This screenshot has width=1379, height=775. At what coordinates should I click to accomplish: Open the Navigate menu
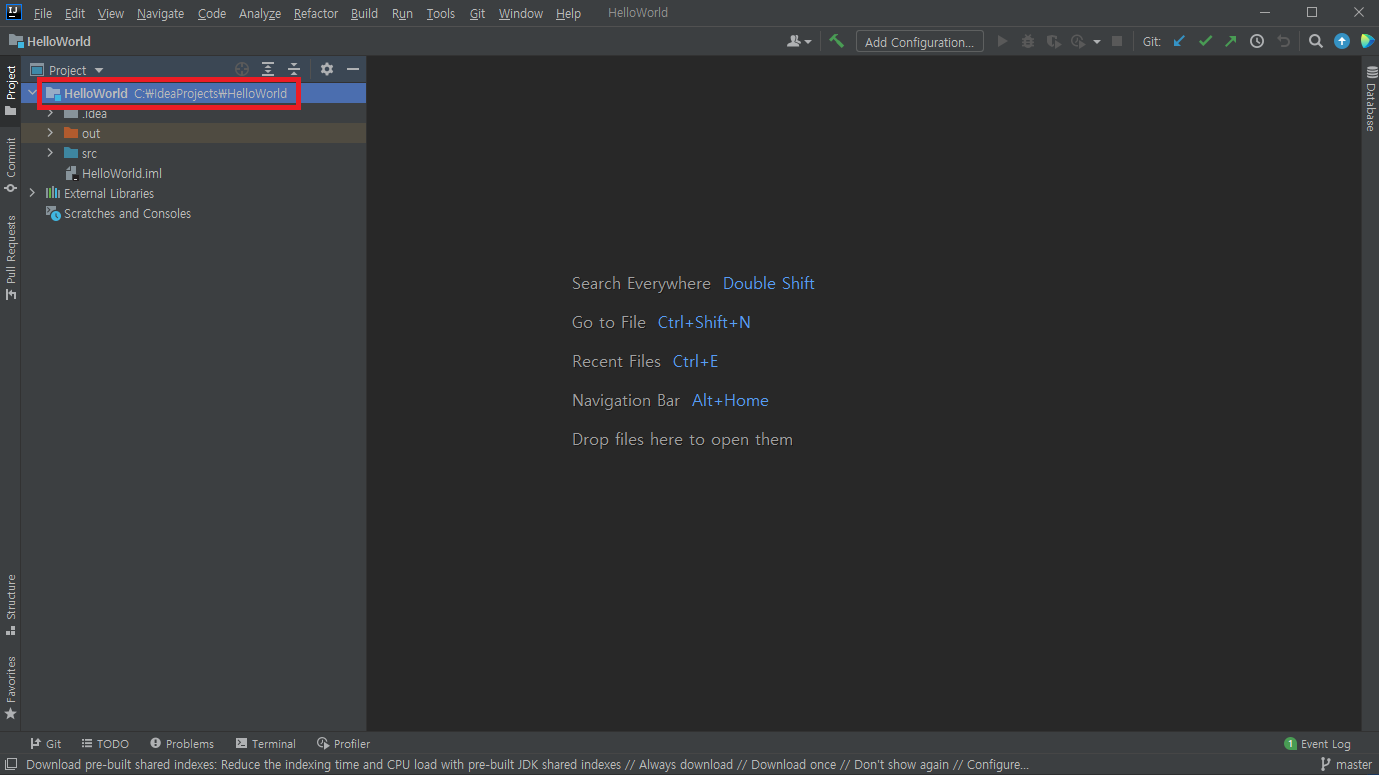(x=160, y=13)
